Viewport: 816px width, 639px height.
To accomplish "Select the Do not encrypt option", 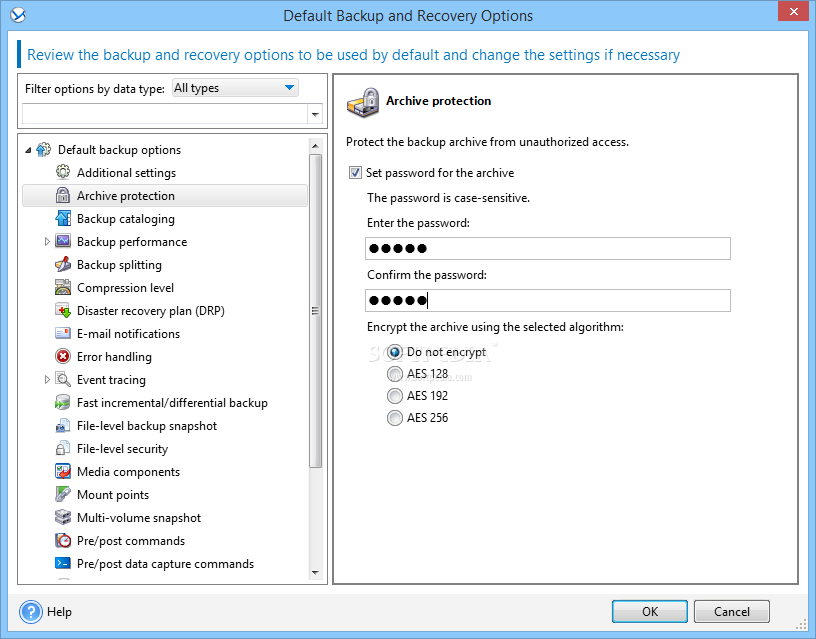I will click(394, 352).
